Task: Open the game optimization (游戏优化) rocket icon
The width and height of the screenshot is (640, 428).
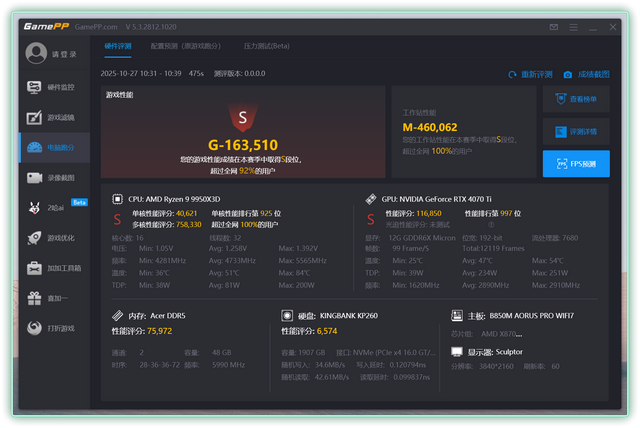Action: click(34, 238)
